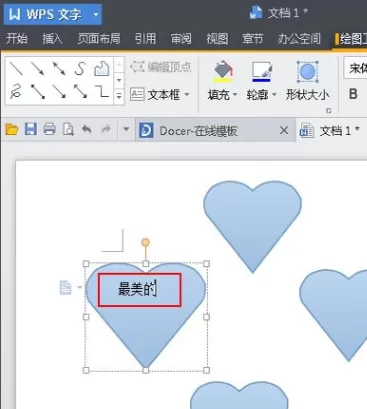367x409 pixels.
Task: Open the shape group dialog launcher
Action: pyautogui.click(x=329, y=111)
